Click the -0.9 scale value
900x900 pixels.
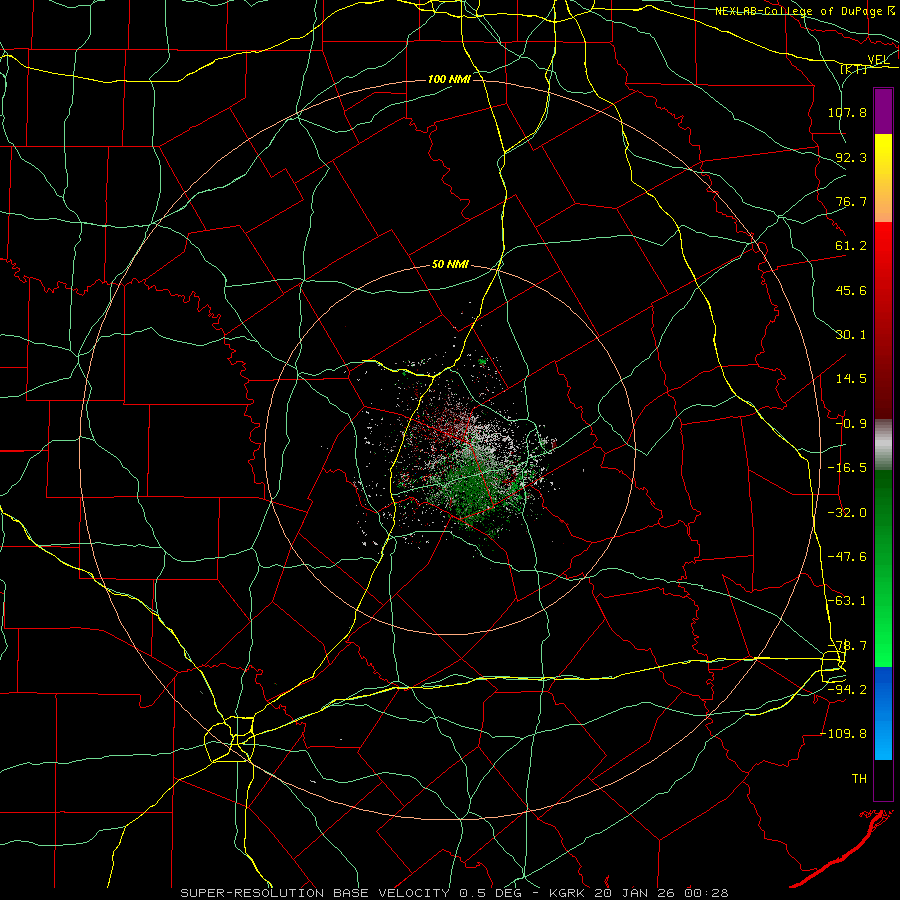coord(851,424)
